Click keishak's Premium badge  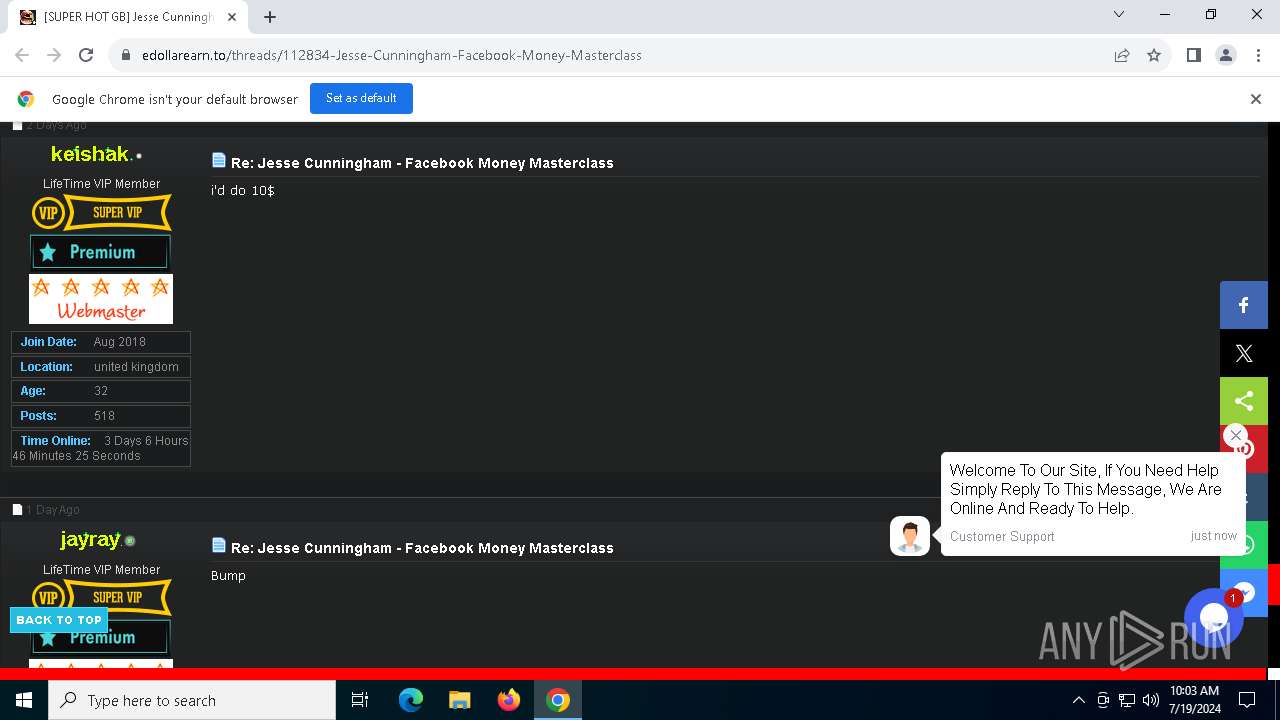pos(100,252)
